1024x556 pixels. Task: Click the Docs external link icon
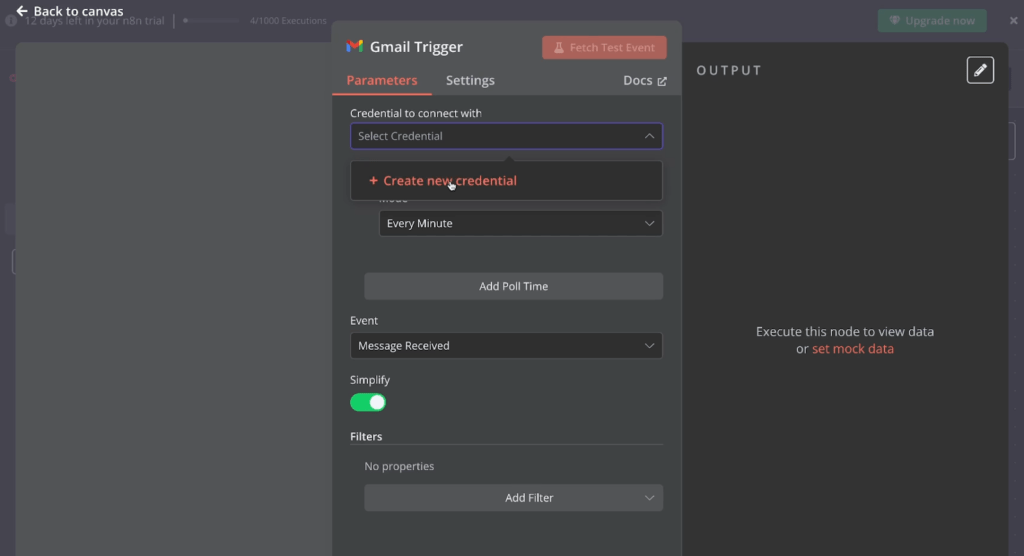tap(662, 81)
